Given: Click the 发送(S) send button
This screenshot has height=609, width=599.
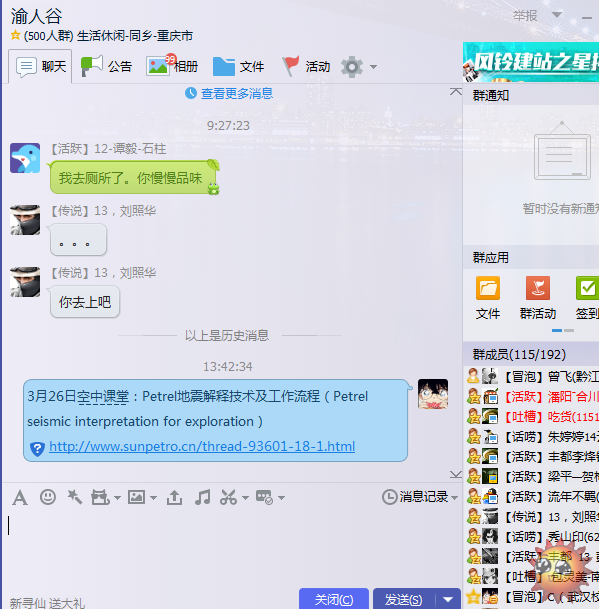Looking at the screenshot, I should pos(404,599).
